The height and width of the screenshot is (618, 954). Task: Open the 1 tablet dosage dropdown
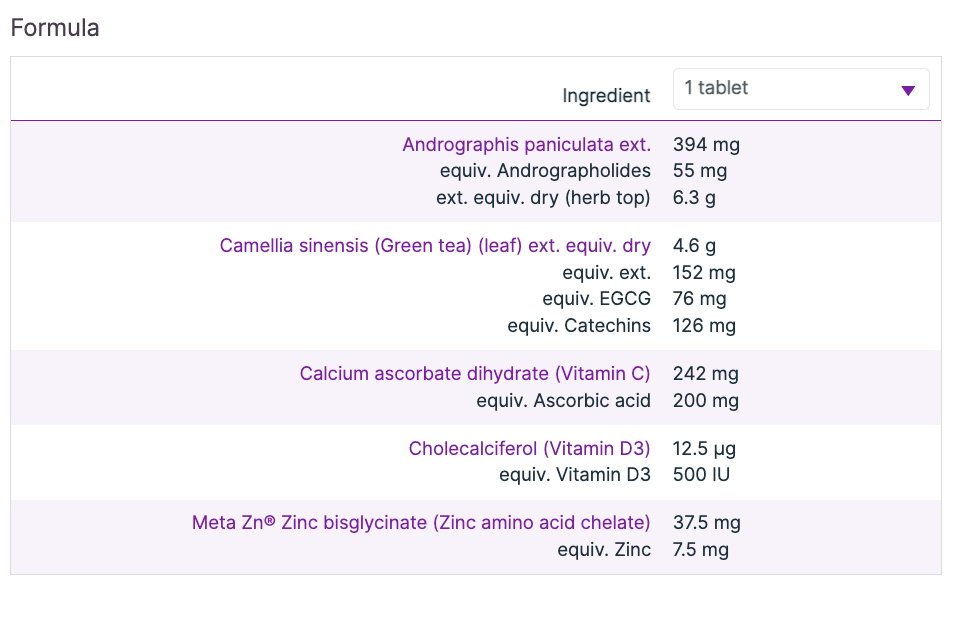pos(800,89)
